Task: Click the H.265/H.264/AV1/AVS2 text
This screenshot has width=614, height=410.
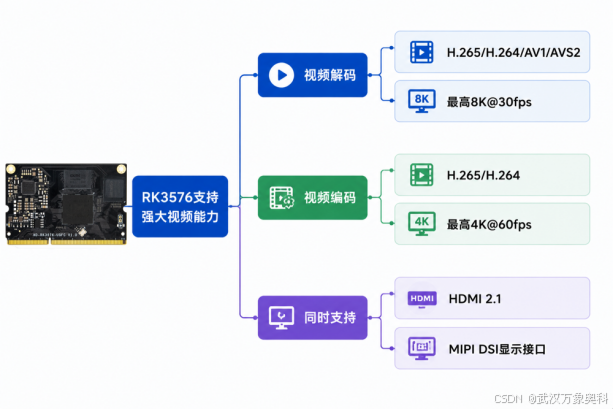Action: coord(513,52)
